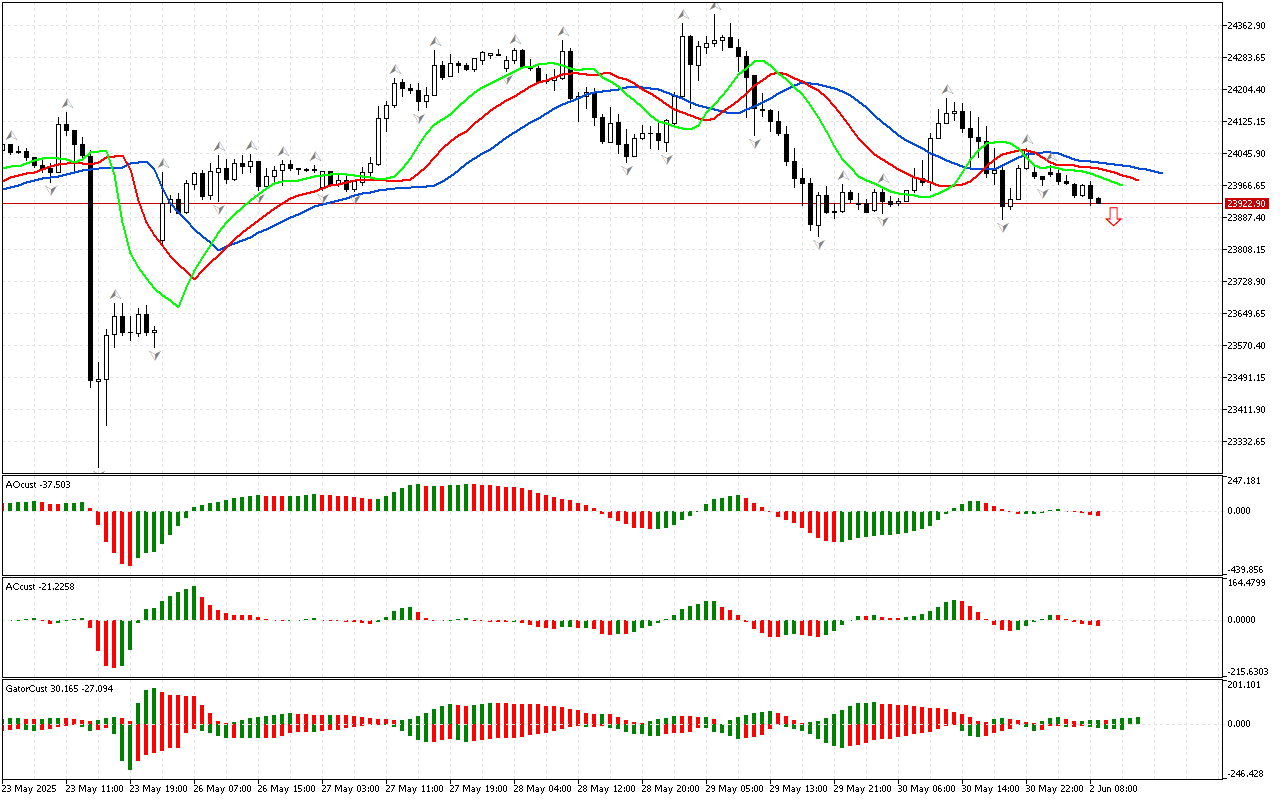The image size is (1280, 800).
Task: Click the horizontal current price line
Action: coord(600,203)
